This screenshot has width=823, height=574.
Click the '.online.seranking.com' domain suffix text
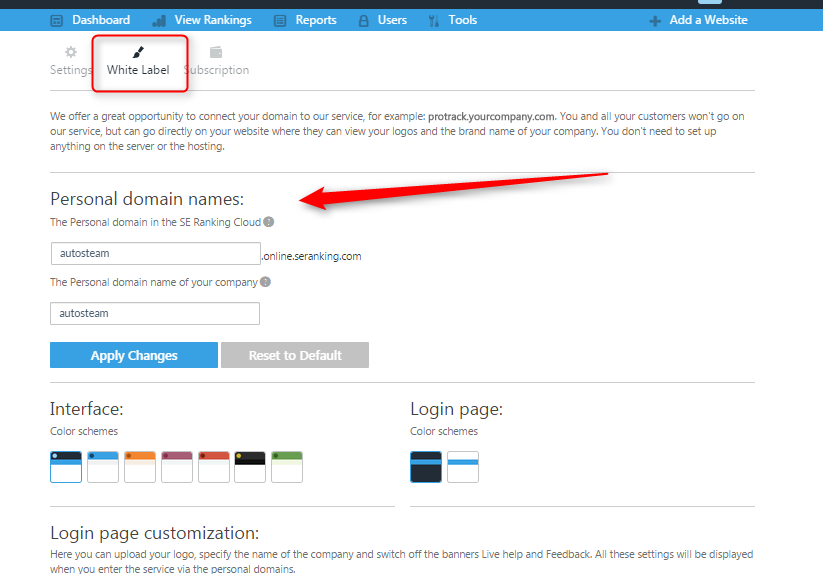[312, 257]
